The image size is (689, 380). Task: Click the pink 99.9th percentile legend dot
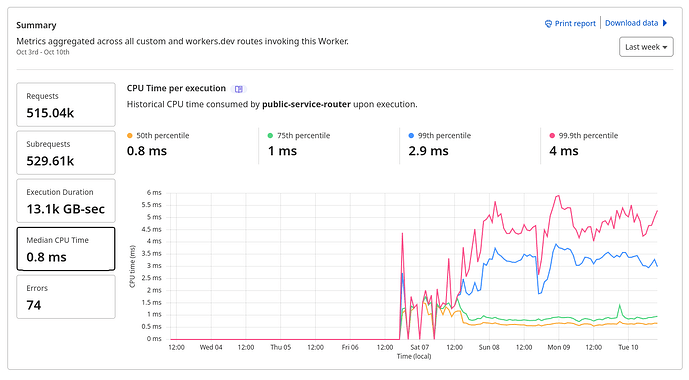click(x=552, y=136)
